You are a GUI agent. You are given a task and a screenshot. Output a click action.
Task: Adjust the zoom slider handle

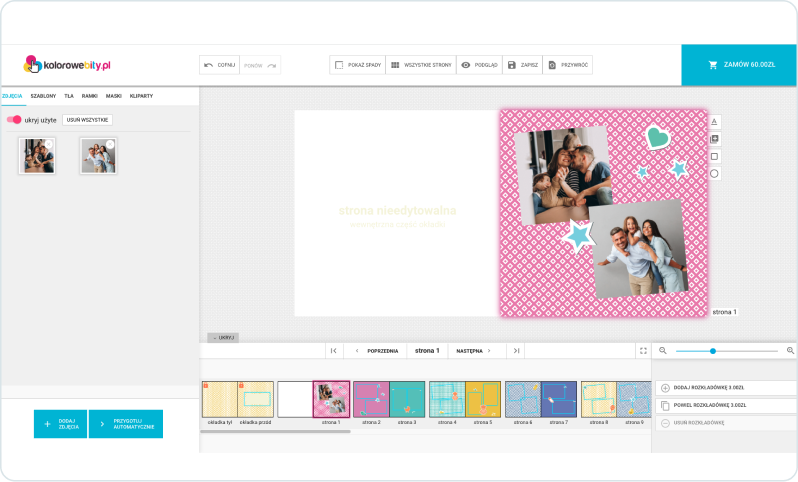point(713,351)
